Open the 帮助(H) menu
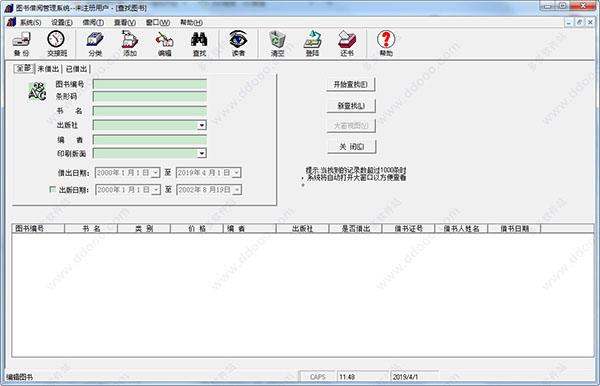600x386 pixels. 192,23
